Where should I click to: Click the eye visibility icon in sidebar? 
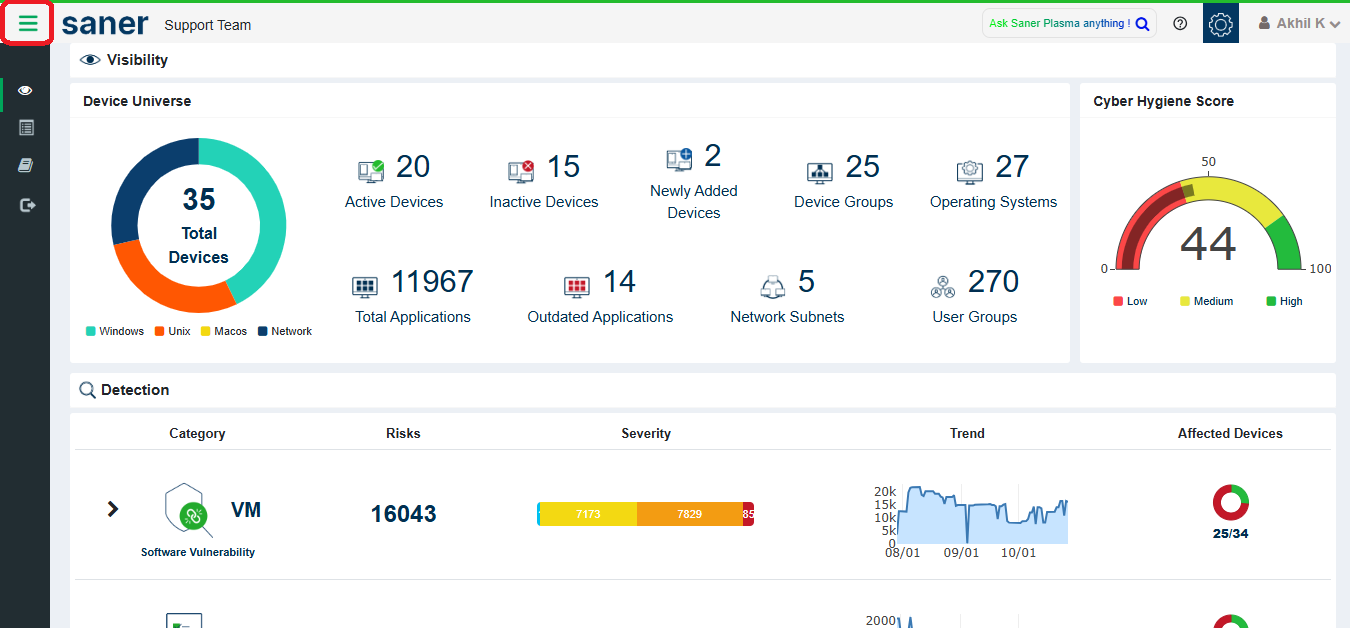point(25,91)
